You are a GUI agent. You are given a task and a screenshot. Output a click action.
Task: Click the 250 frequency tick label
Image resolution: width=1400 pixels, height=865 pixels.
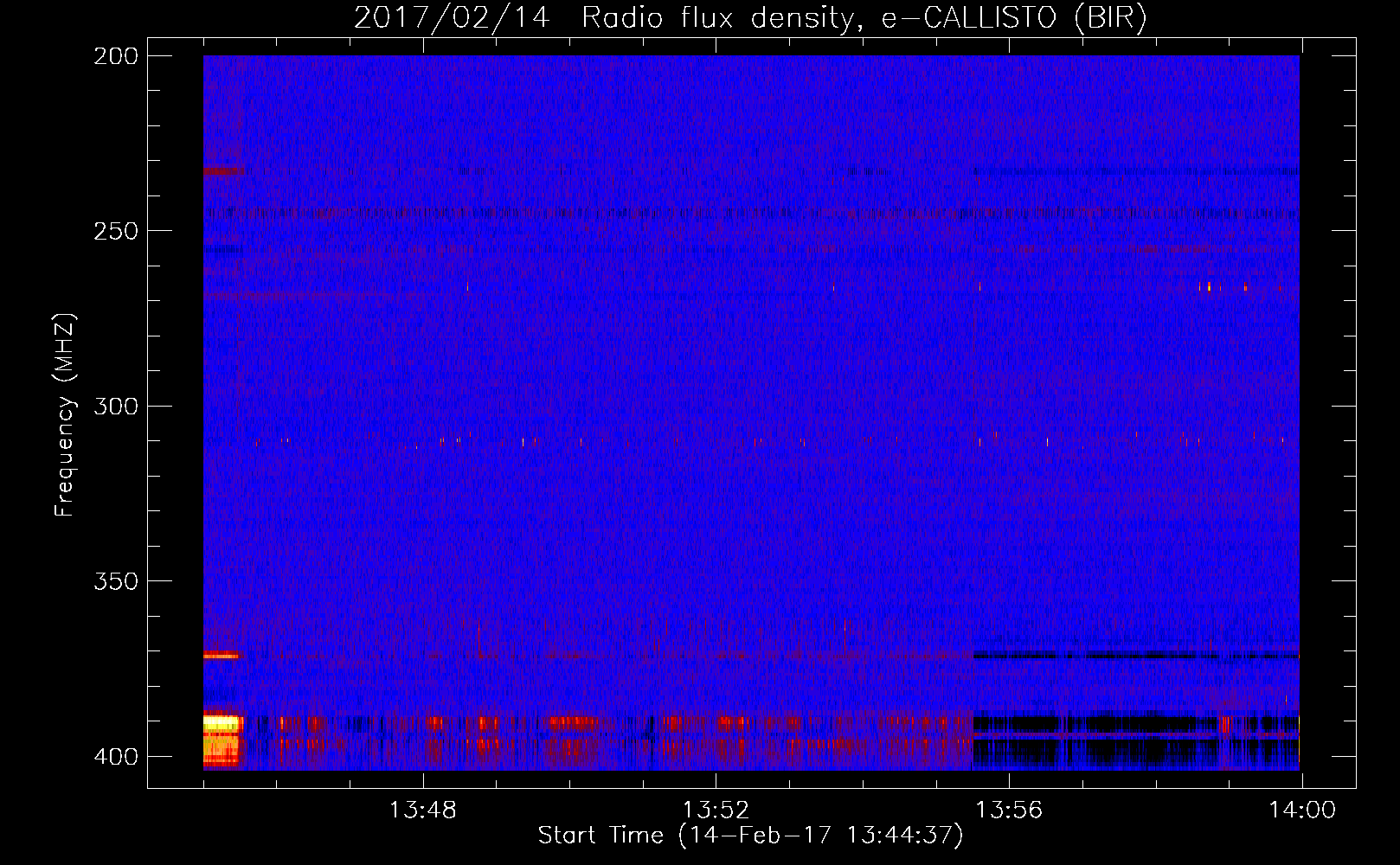[115, 231]
